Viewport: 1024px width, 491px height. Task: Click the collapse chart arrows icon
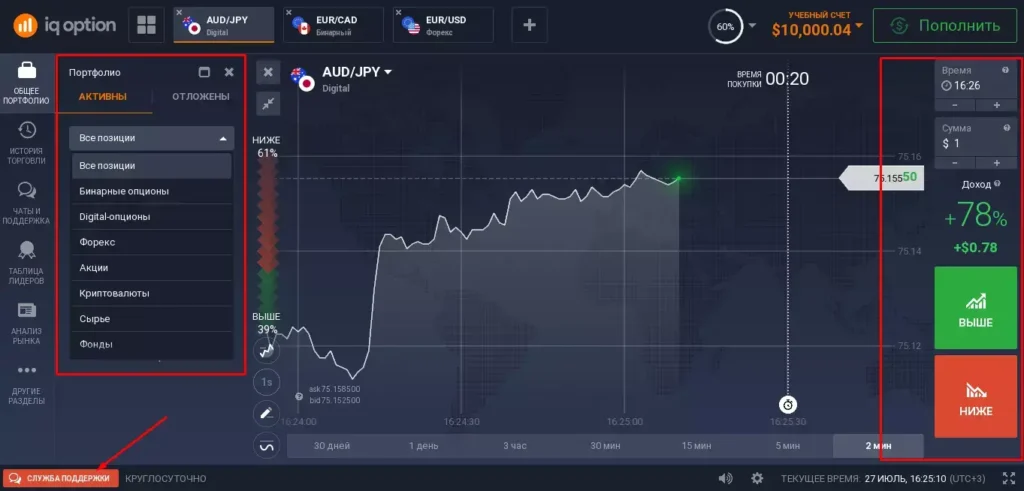pyautogui.click(x=268, y=103)
